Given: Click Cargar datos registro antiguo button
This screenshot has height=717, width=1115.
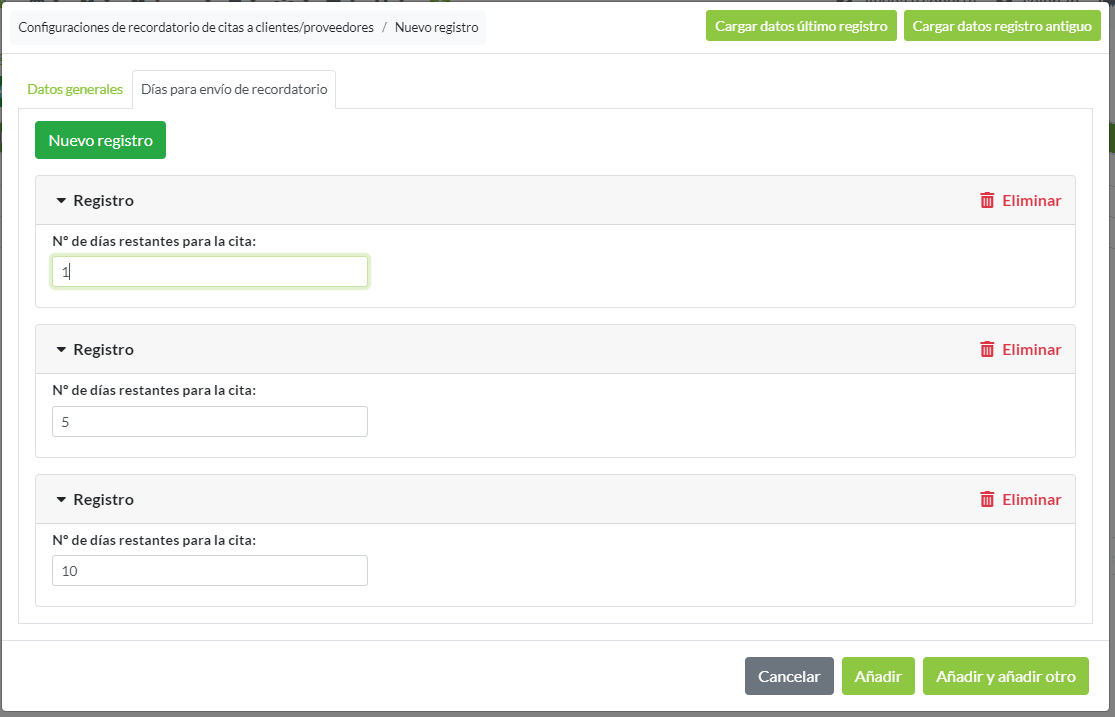Looking at the screenshot, I should [1002, 26].
